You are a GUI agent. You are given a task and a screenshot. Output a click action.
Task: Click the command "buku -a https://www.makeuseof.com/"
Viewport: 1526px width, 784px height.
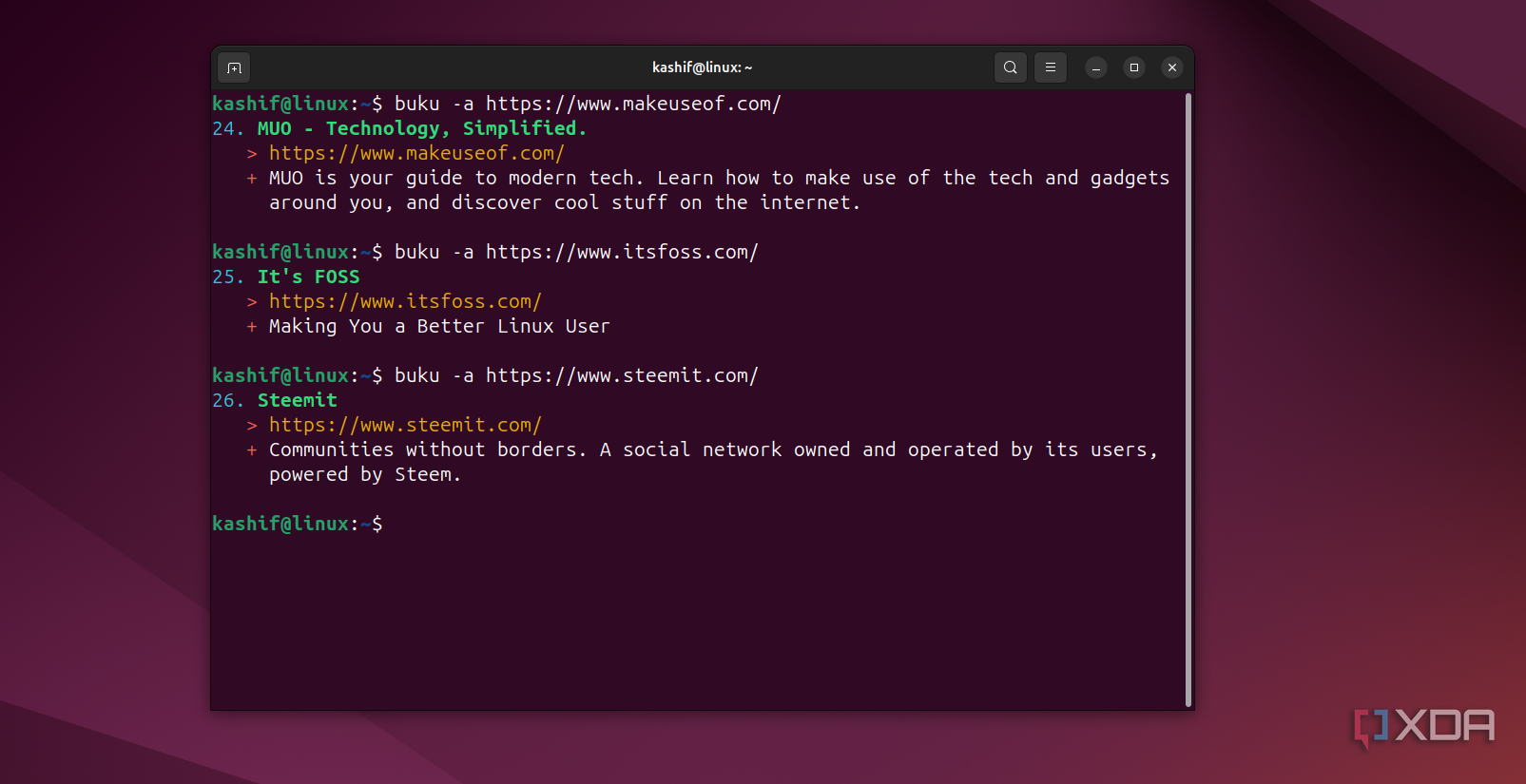click(588, 104)
